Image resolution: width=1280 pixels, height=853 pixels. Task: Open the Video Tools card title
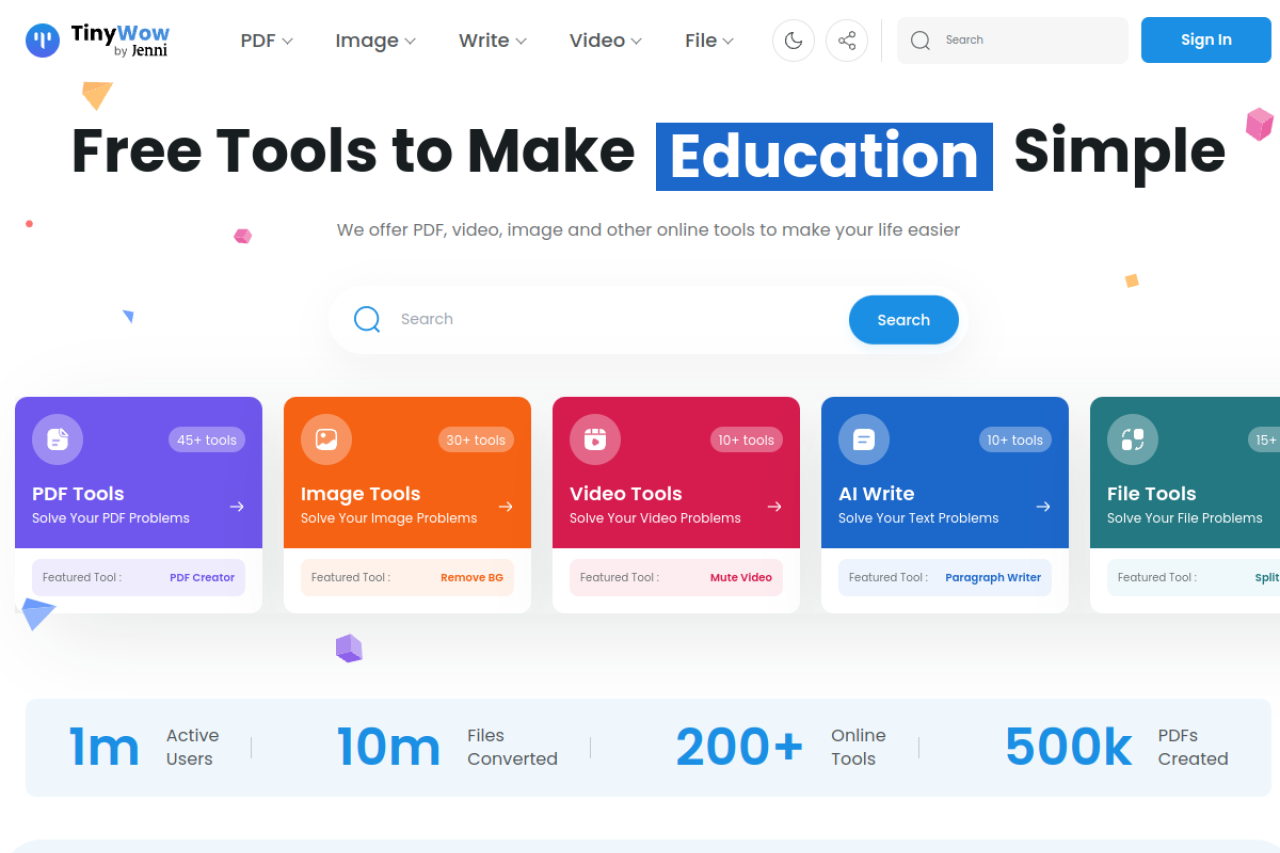pyautogui.click(x=626, y=494)
